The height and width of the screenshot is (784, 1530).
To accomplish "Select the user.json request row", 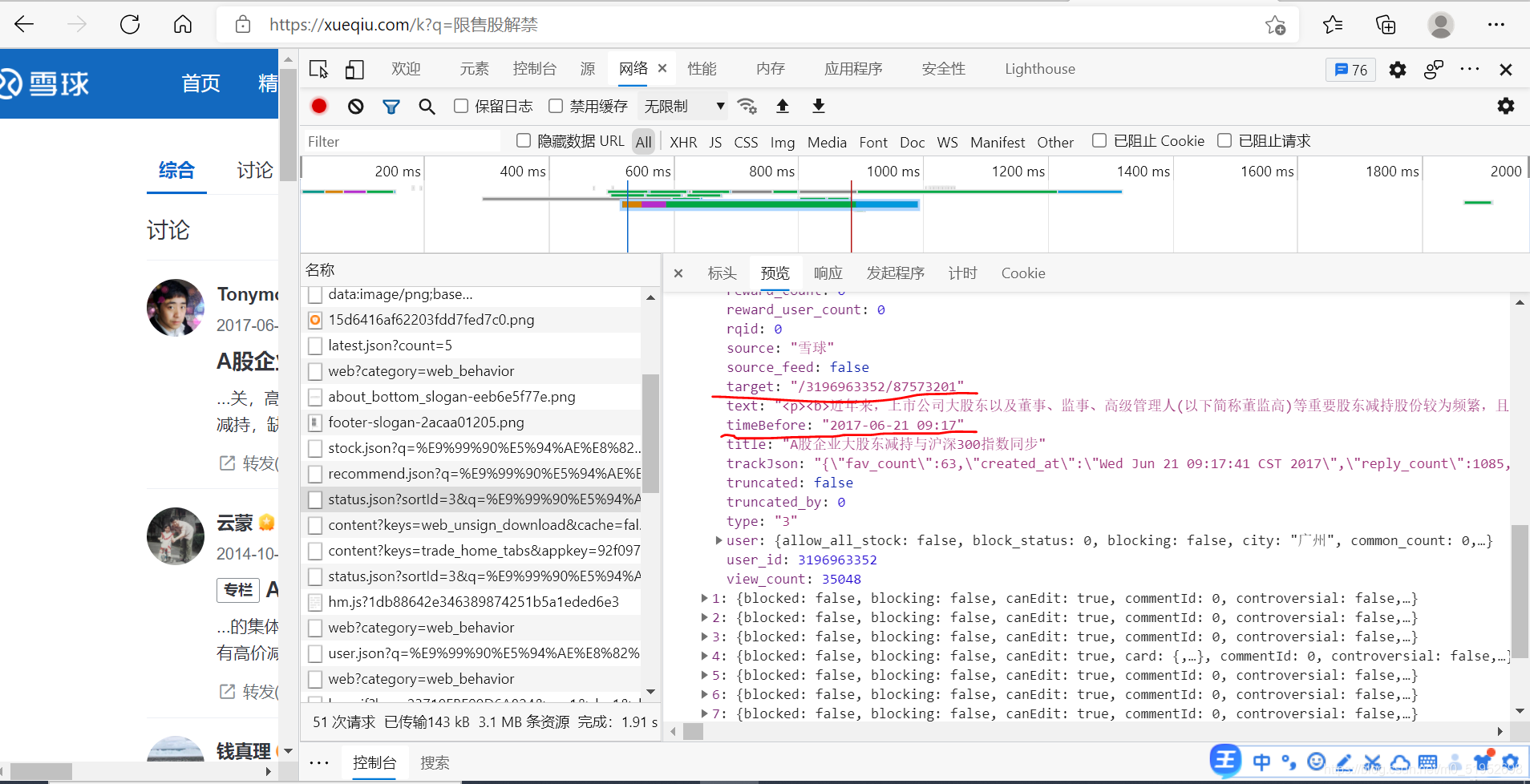I will click(x=472, y=653).
